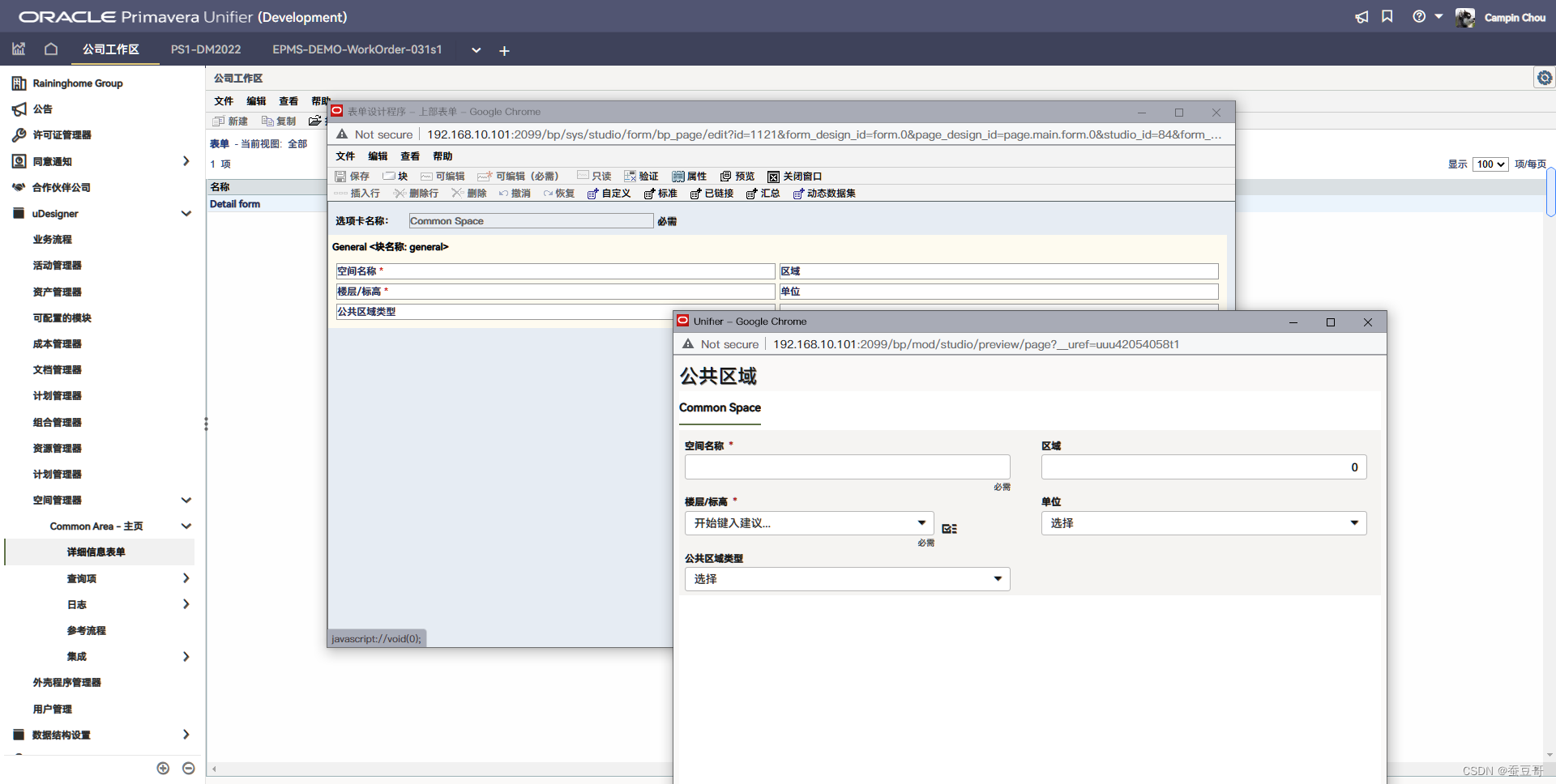The height and width of the screenshot is (784, 1556).
Task: Select 详细信息表单 in the sidebar tree
Action: [96, 552]
